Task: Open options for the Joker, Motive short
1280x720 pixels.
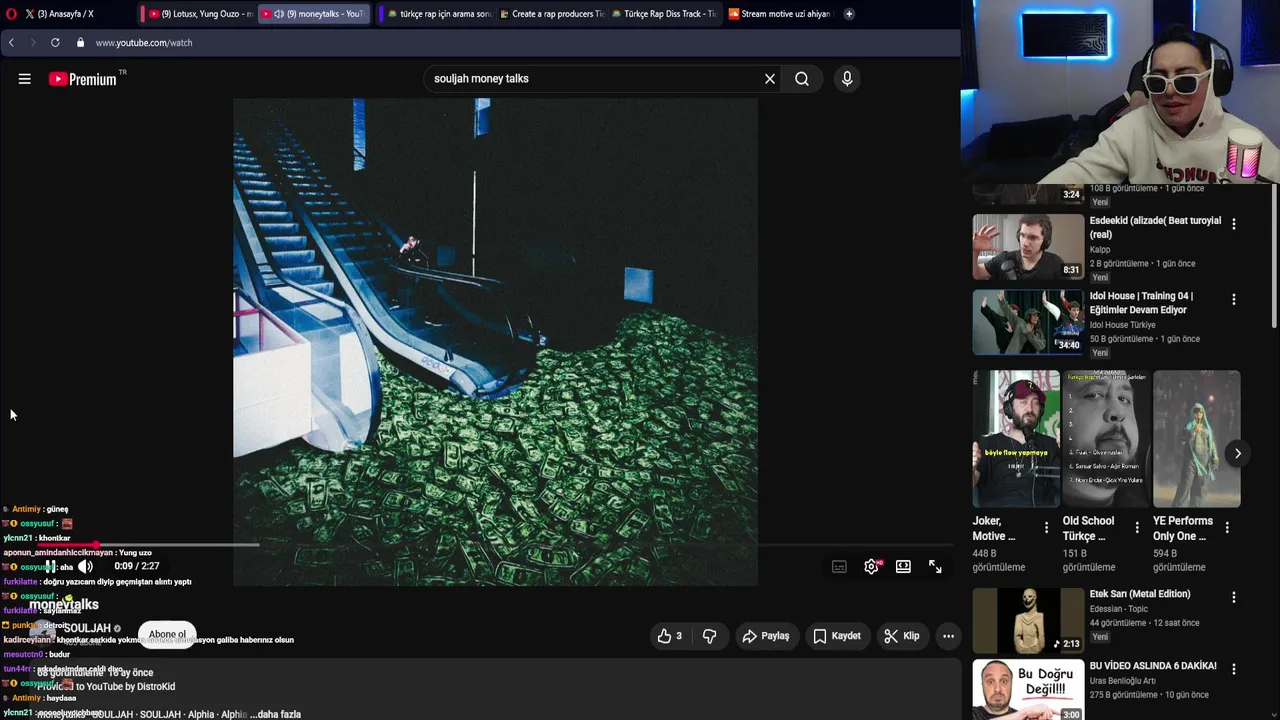Action: click(x=1047, y=527)
